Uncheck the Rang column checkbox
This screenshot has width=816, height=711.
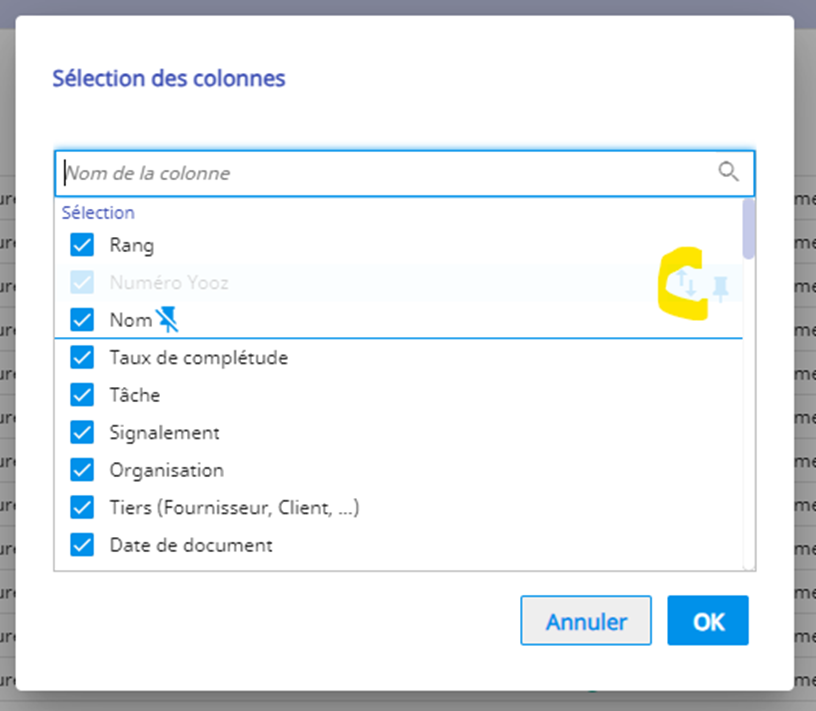(x=82, y=245)
